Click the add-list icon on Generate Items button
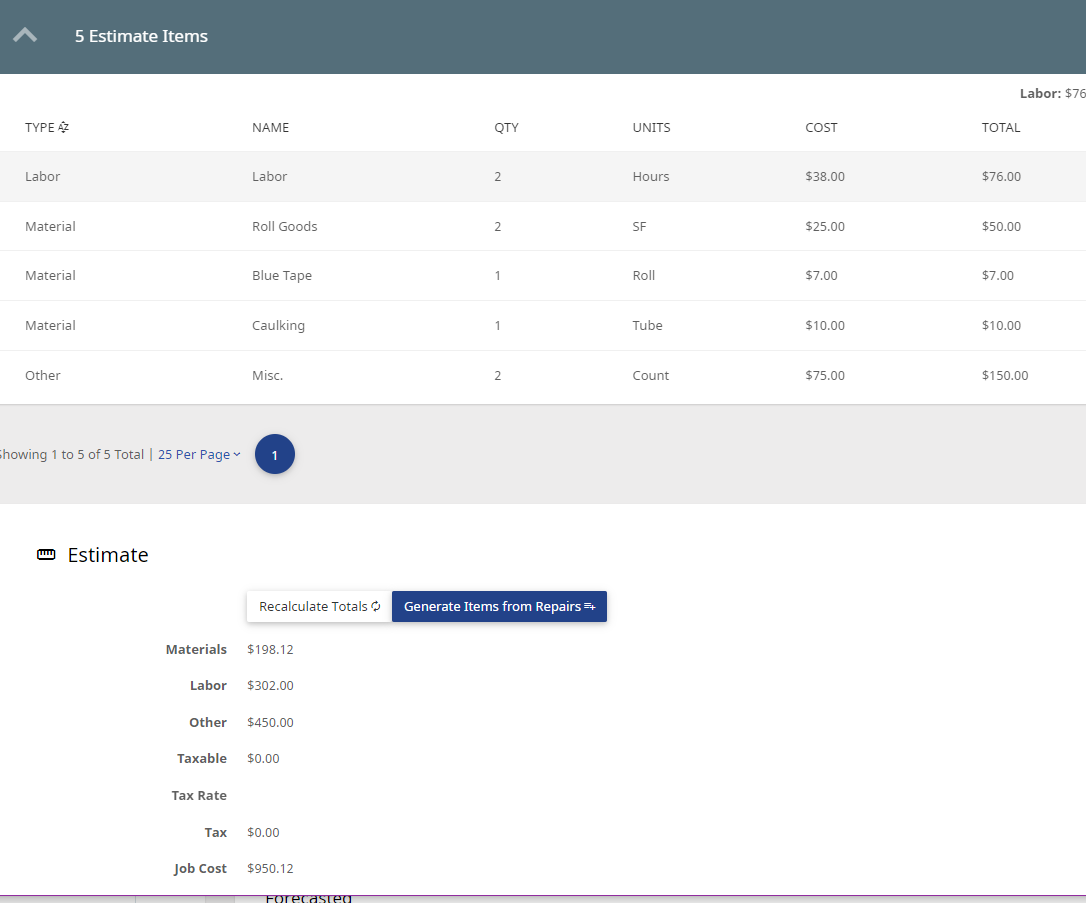The height and width of the screenshot is (903, 1086). point(589,606)
